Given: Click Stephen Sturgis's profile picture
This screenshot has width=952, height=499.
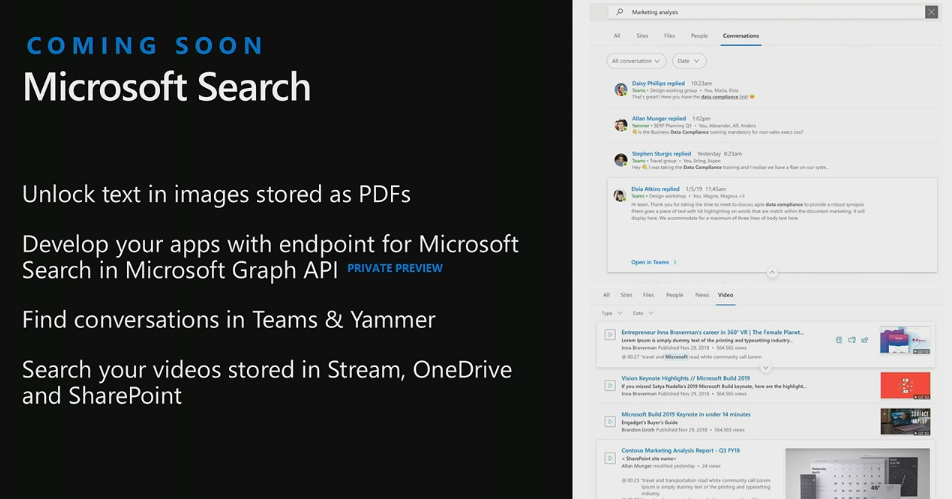Looking at the screenshot, I should coord(621,160).
